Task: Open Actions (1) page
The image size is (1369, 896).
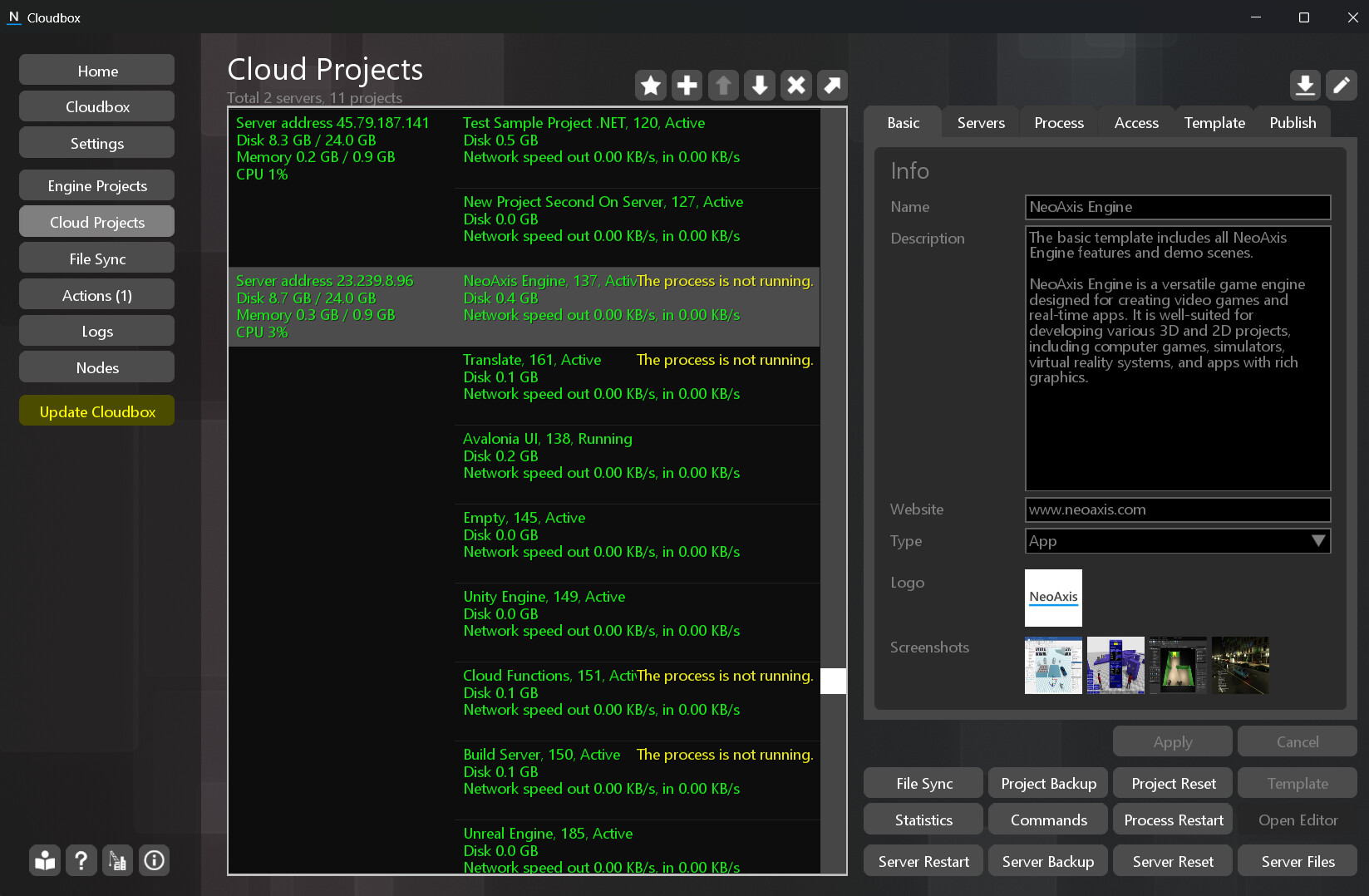Action: (x=97, y=295)
